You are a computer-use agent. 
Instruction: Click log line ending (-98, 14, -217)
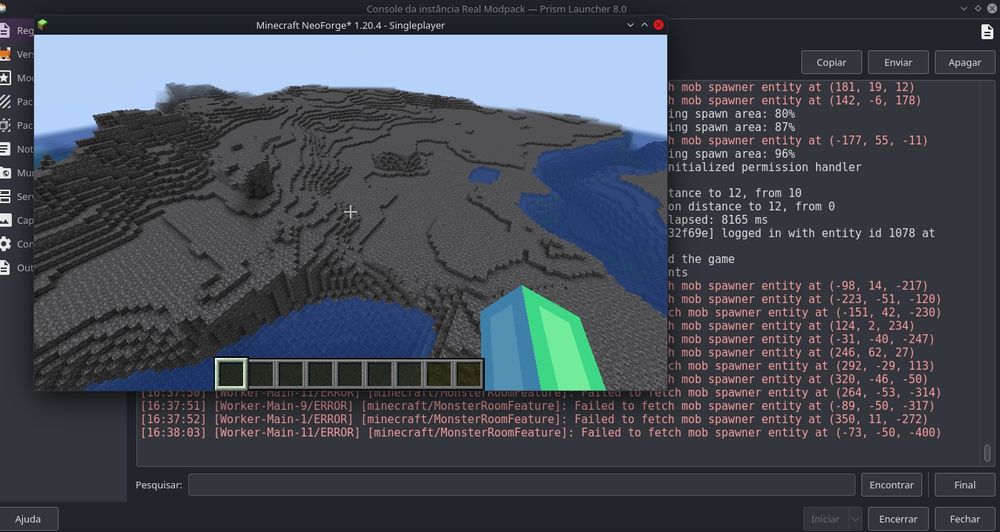point(797,286)
